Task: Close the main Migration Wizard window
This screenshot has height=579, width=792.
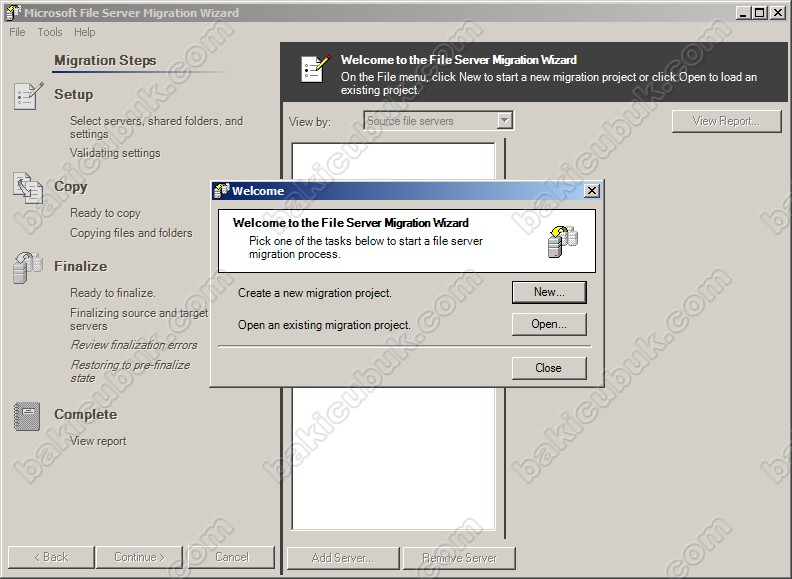Action: (777, 13)
